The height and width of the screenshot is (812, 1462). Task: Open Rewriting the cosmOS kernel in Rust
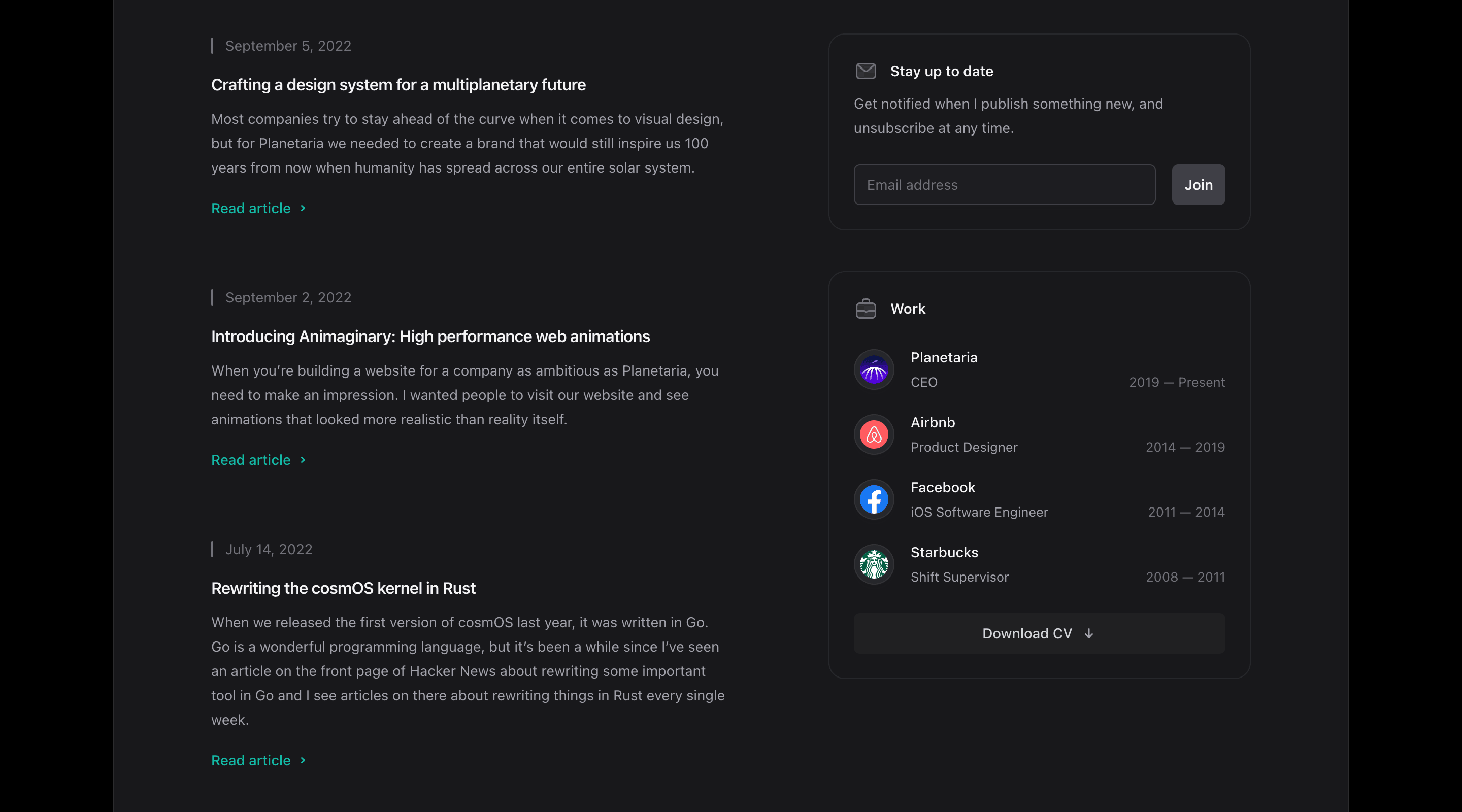(343, 588)
